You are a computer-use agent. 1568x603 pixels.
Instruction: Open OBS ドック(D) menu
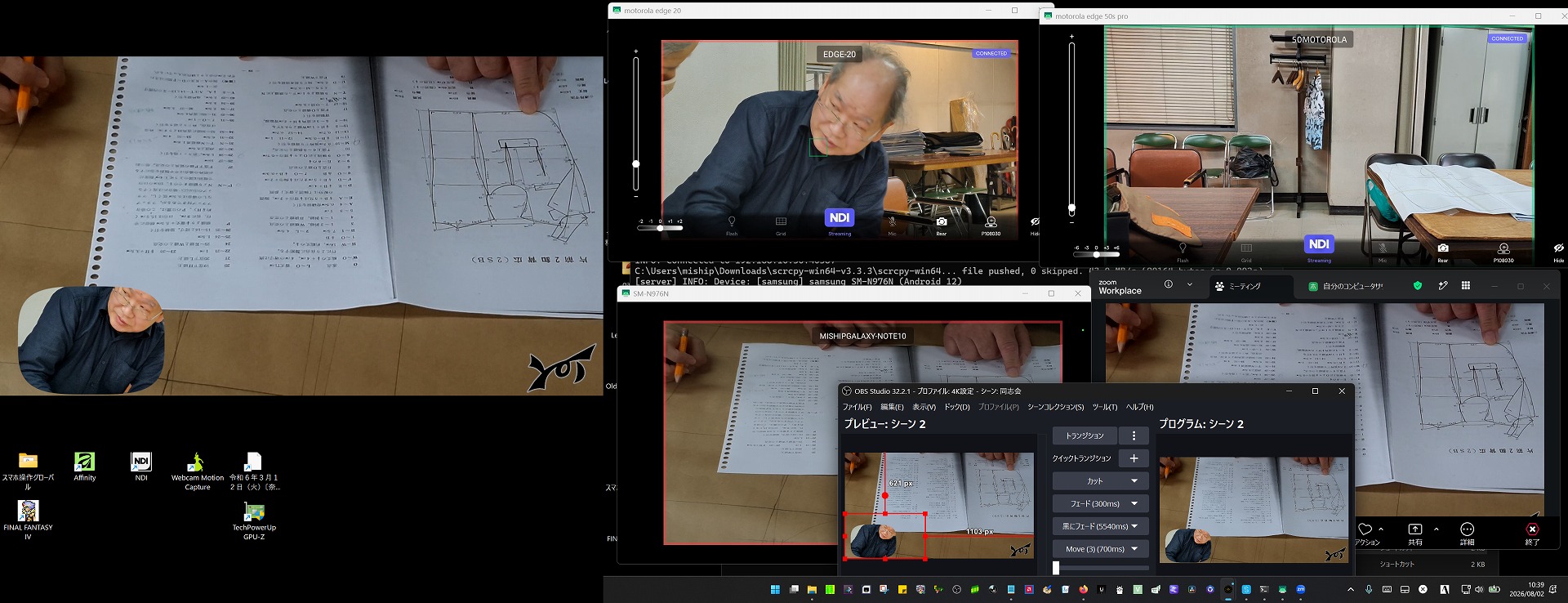point(957,407)
